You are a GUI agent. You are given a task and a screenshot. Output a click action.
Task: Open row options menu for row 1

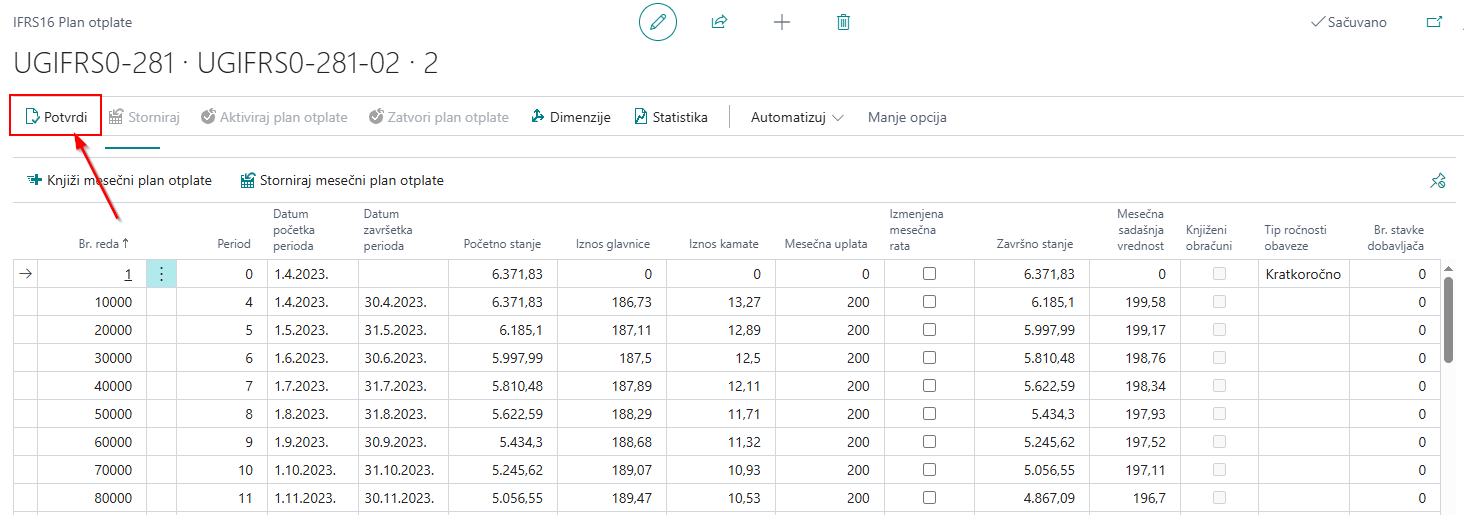click(x=161, y=274)
